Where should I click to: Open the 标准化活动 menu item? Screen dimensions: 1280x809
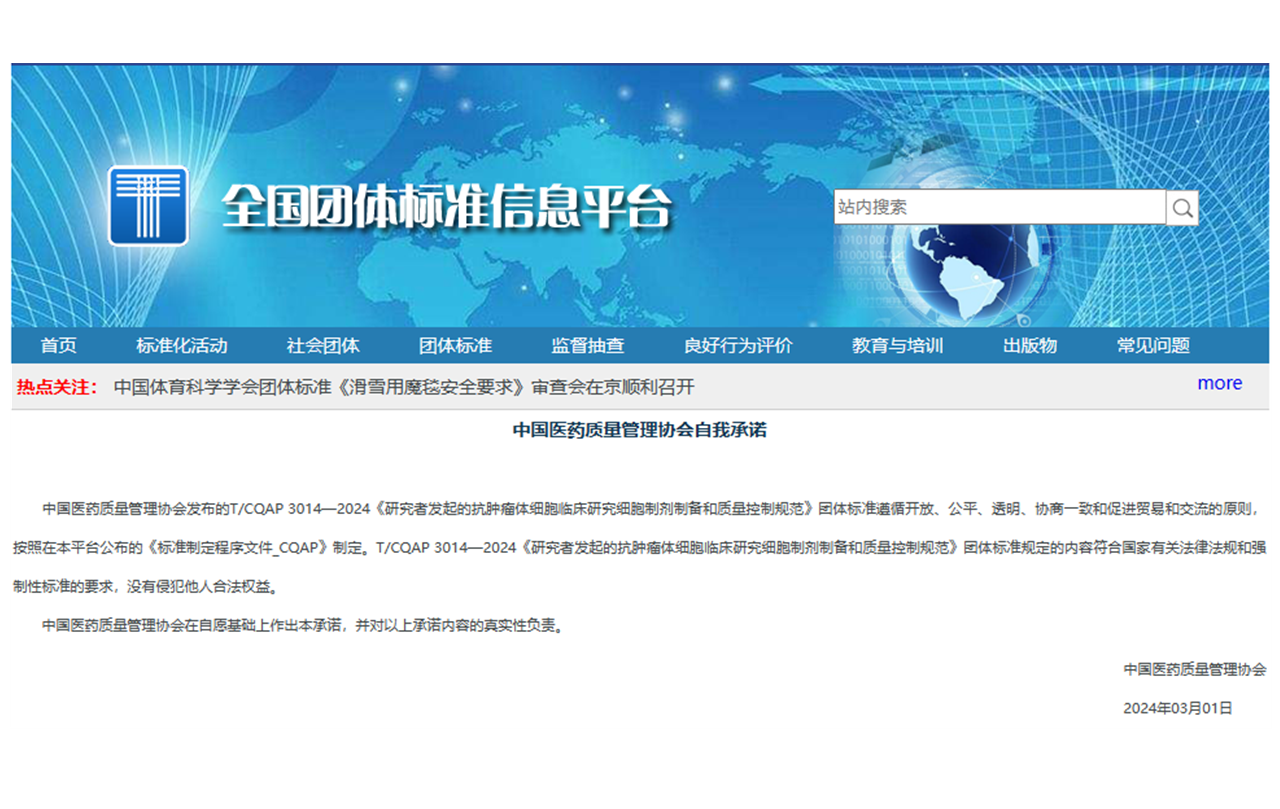pyautogui.click(x=182, y=346)
